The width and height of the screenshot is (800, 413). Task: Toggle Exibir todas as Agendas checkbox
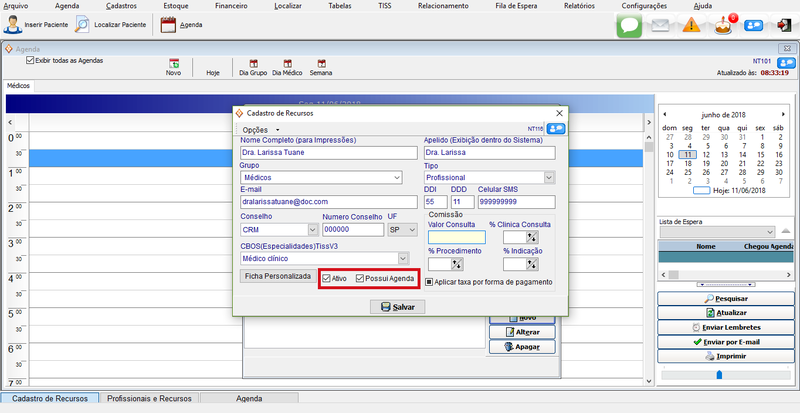pos(31,60)
